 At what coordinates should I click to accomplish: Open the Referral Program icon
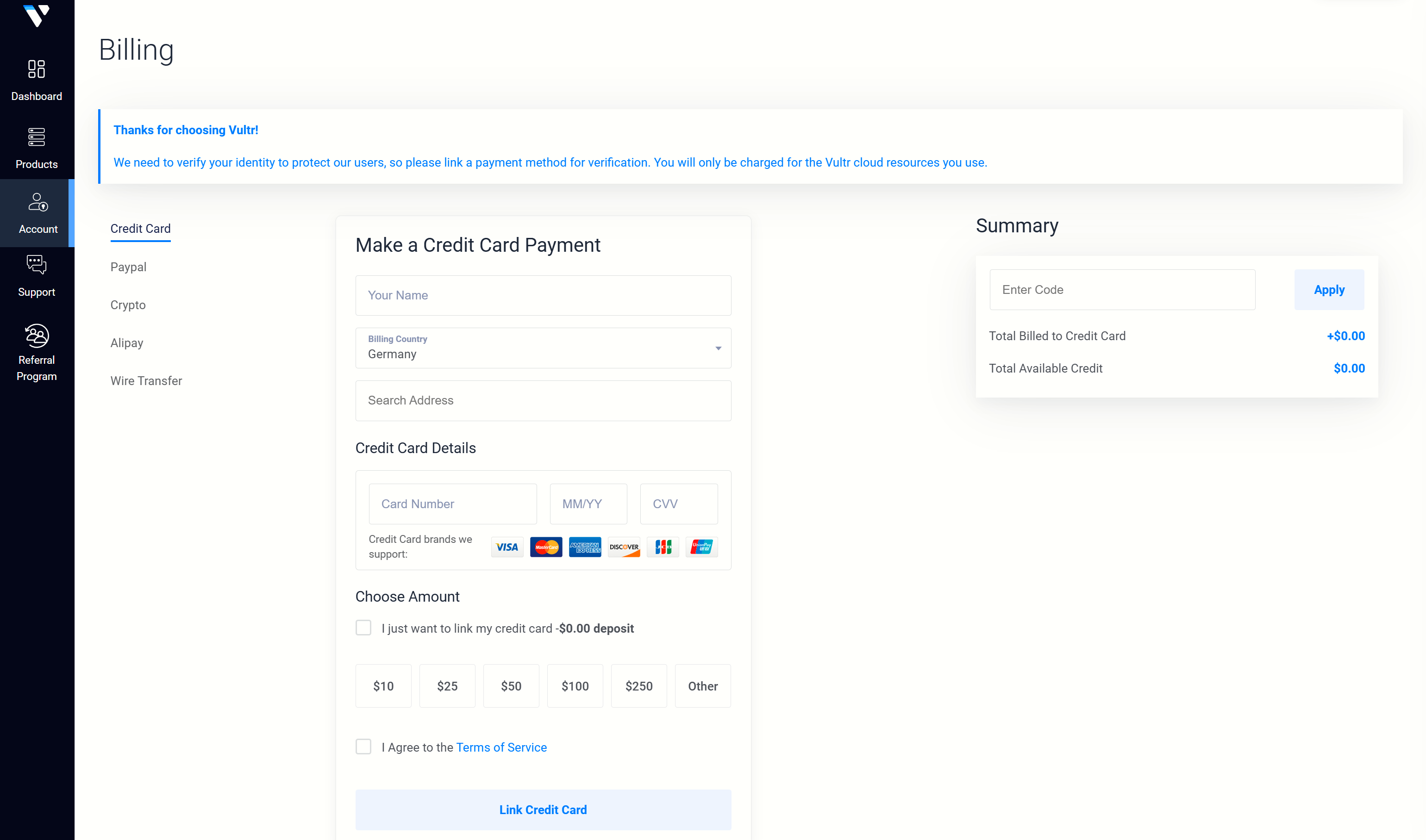tap(37, 336)
